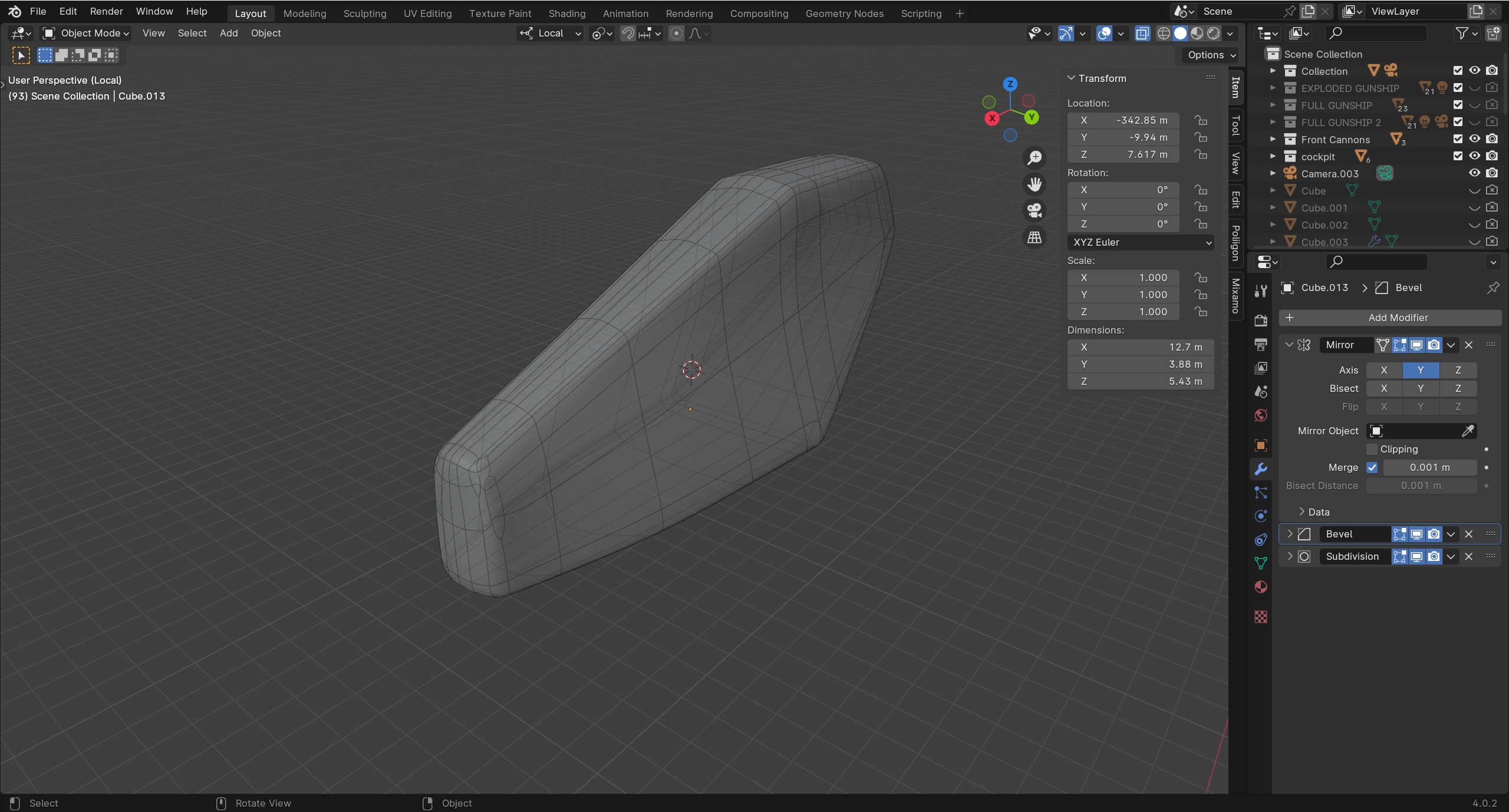This screenshot has width=1509, height=812.
Task: Open the Object Data mesh tab icon
Action: point(1261,563)
